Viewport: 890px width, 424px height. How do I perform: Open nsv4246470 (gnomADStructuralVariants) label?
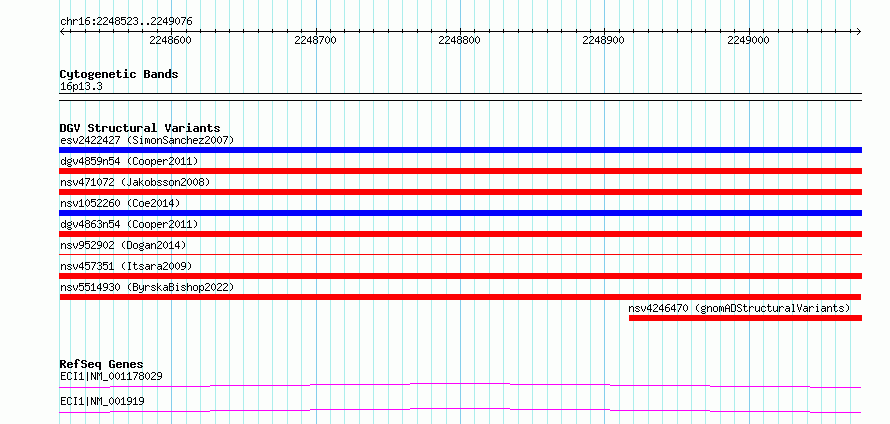[739, 308]
